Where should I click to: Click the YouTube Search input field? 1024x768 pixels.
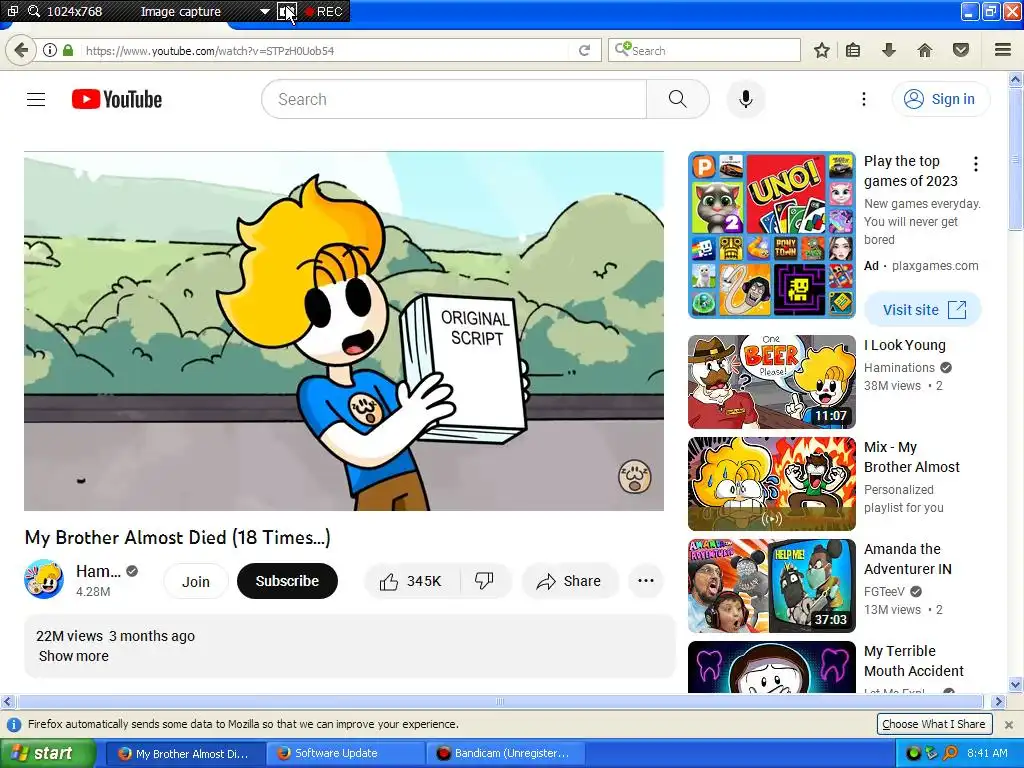454,99
